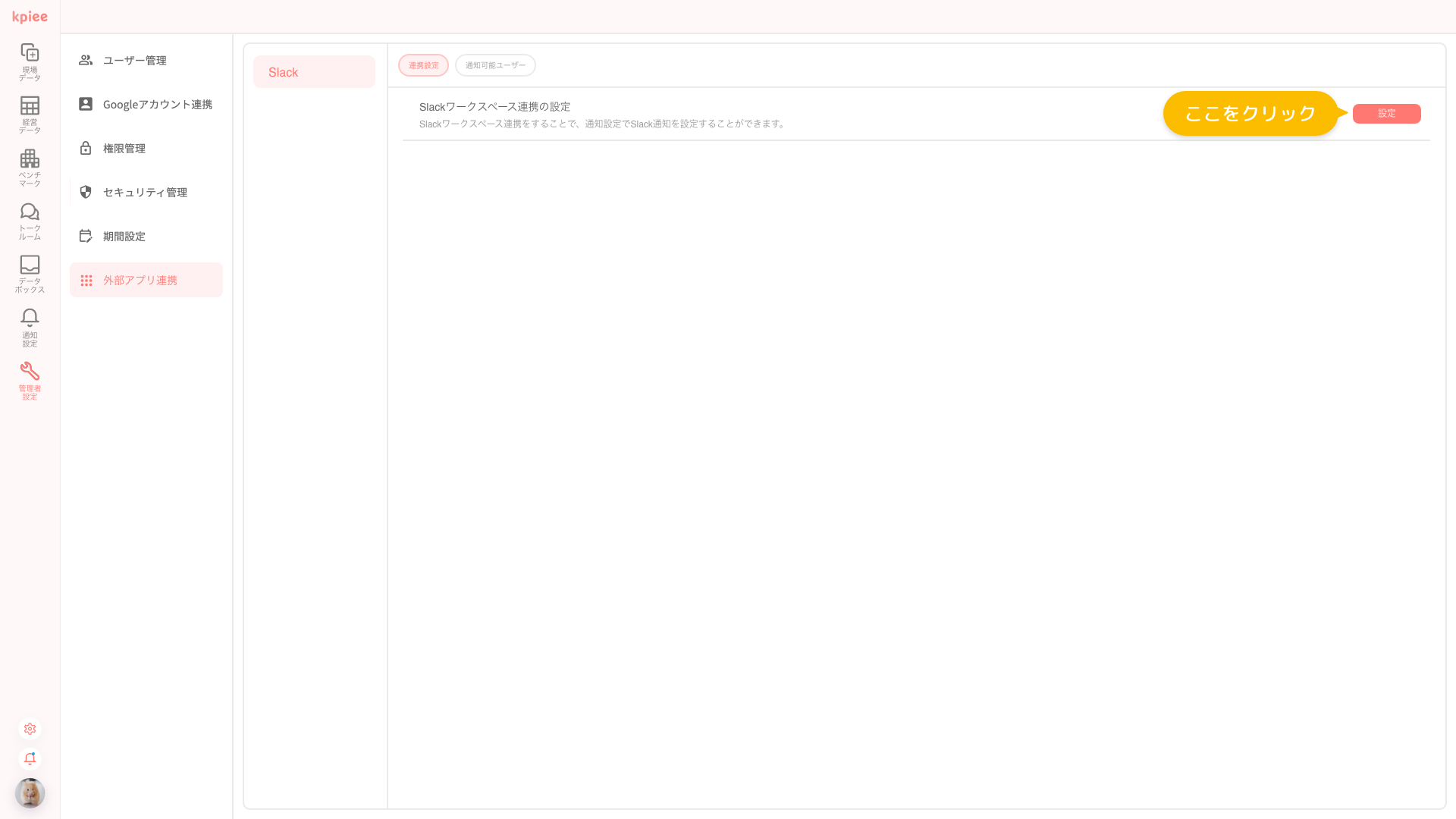
Task: Click the gear settings icon at bottom left
Action: point(30,729)
